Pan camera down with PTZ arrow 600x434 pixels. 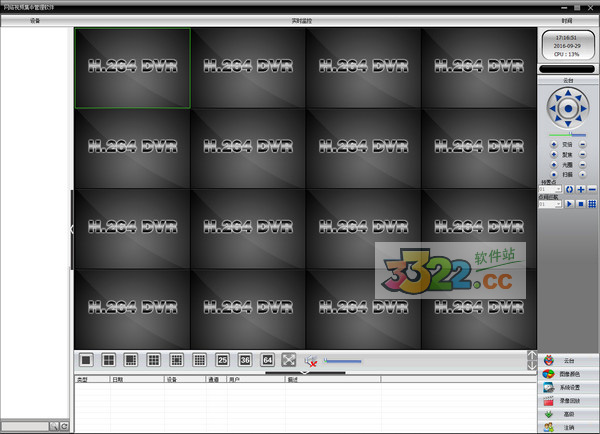pos(568,124)
